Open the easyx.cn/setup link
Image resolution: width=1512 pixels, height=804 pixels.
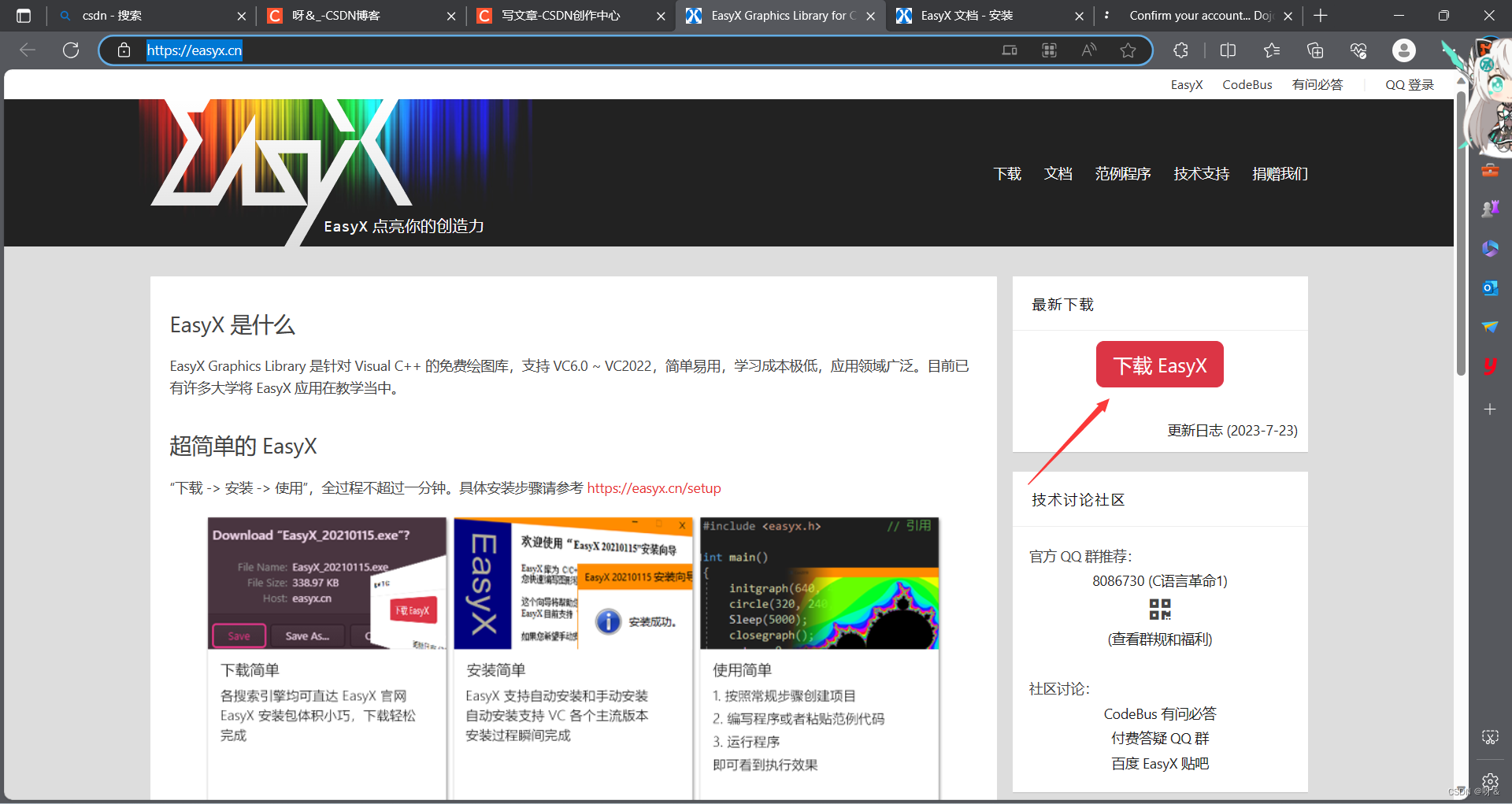pyautogui.click(x=654, y=488)
